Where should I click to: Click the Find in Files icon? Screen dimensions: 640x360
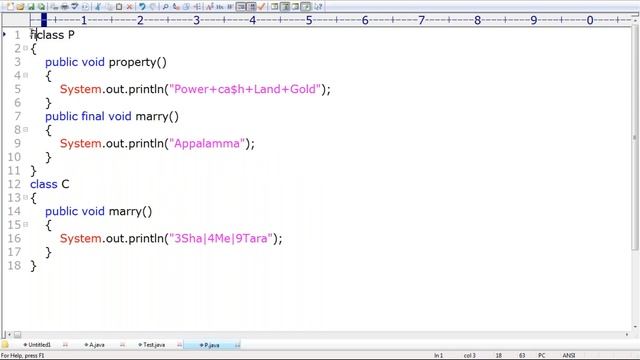click(x=186, y=7)
